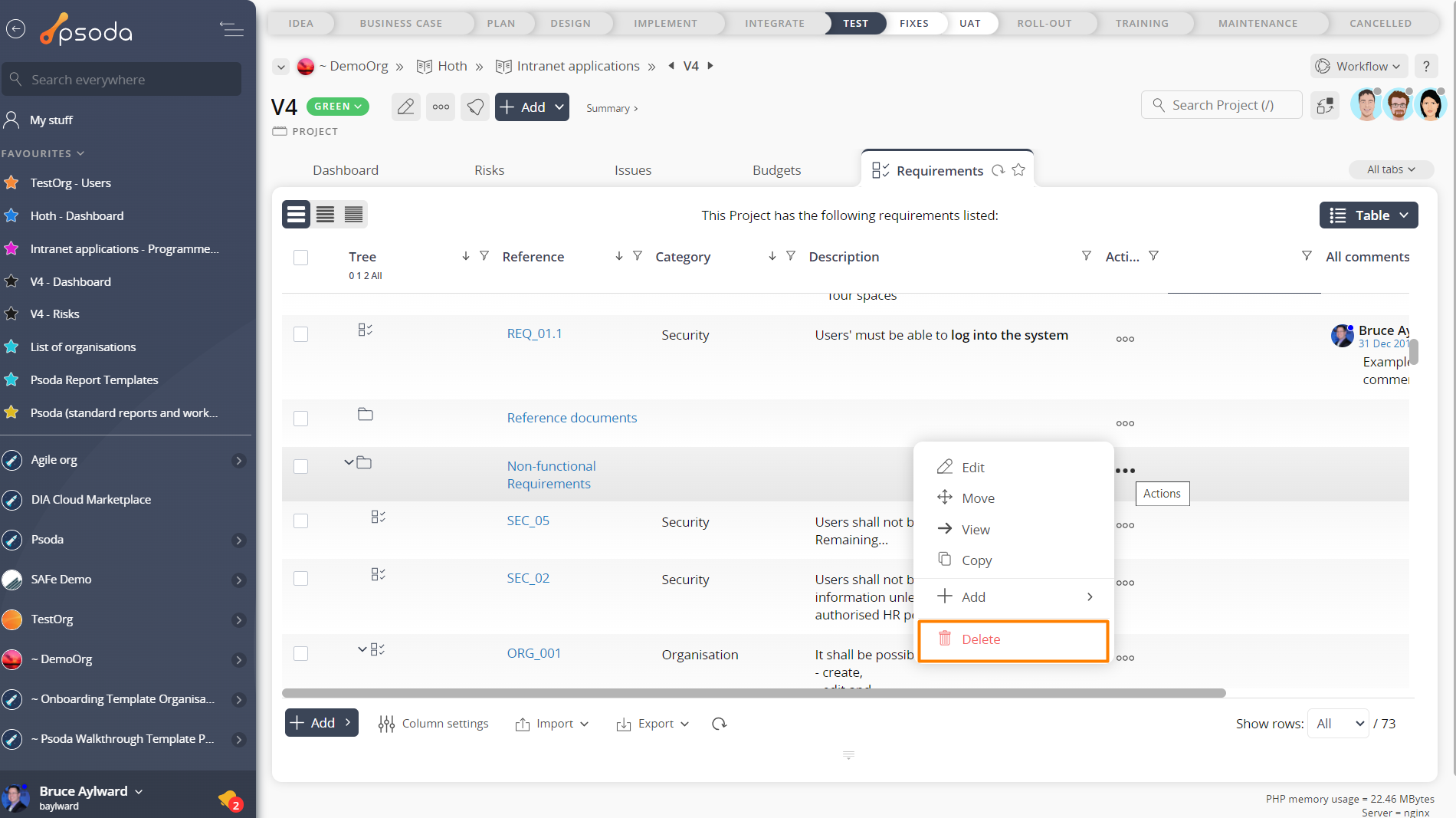1456x818 pixels.
Task: Collapse the Non-functional Requirements folder
Action: pyautogui.click(x=349, y=462)
